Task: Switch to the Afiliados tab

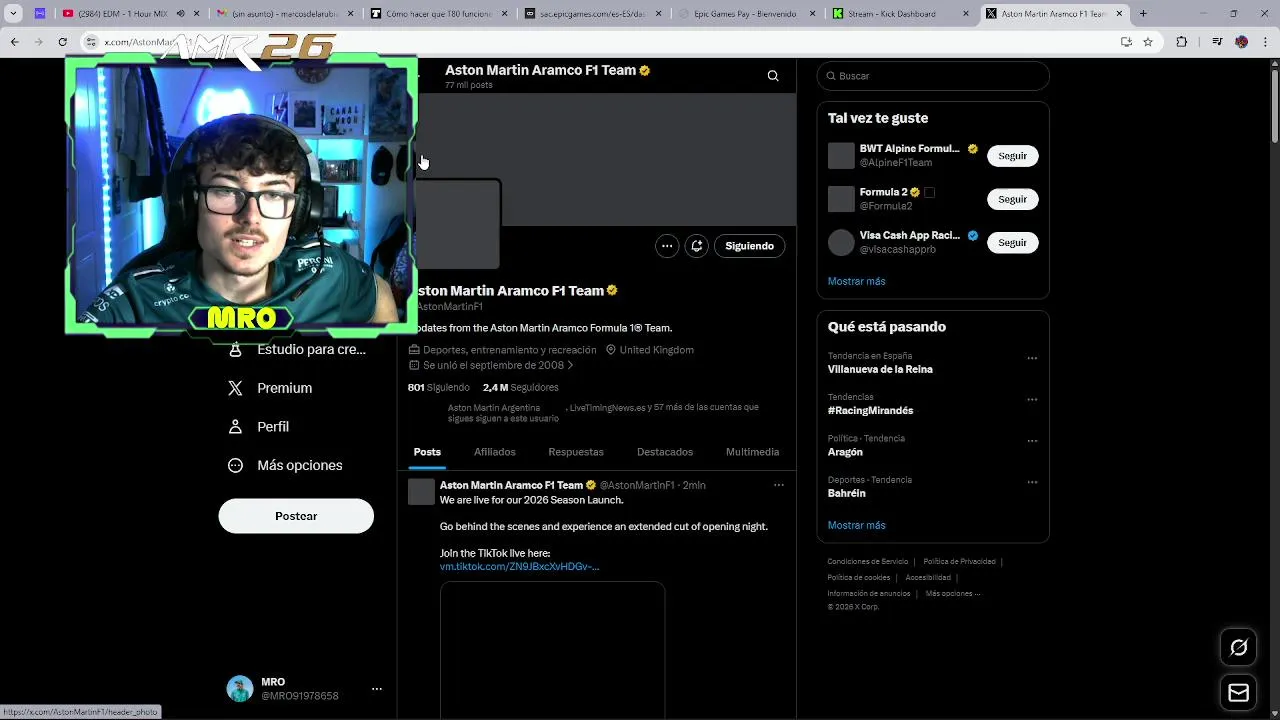Action: pos(495,452)
